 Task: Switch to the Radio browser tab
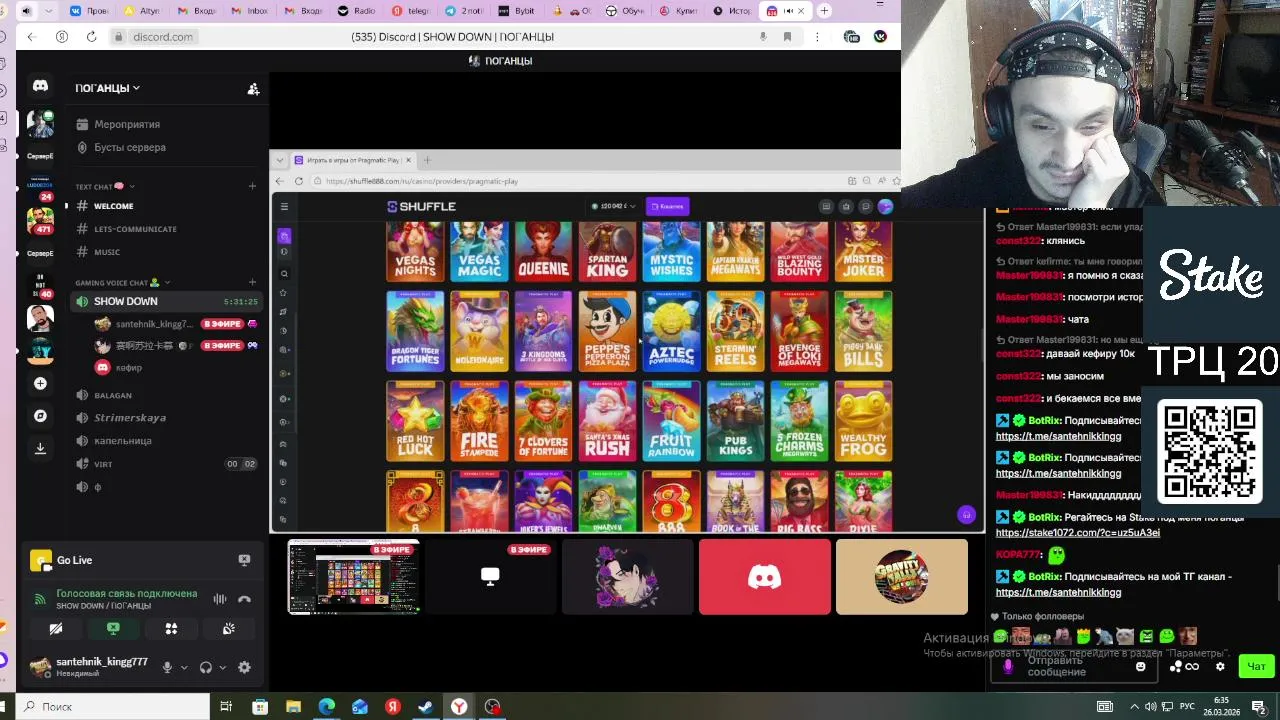pyautogui.click(x=357, y=11)
